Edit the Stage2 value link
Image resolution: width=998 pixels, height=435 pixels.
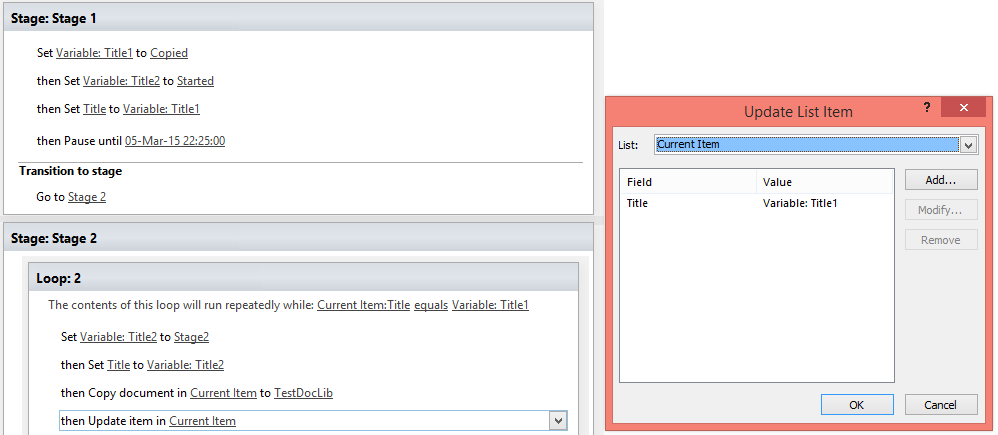192,337
